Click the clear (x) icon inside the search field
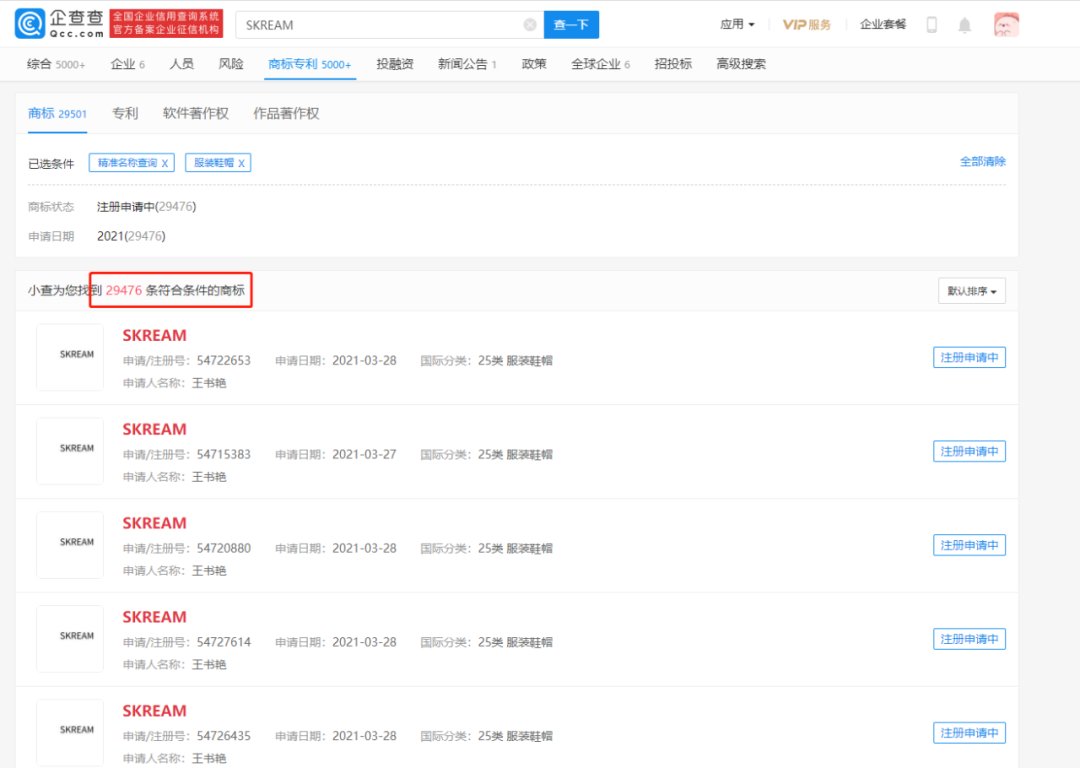1080x768 pixels. 530,24
